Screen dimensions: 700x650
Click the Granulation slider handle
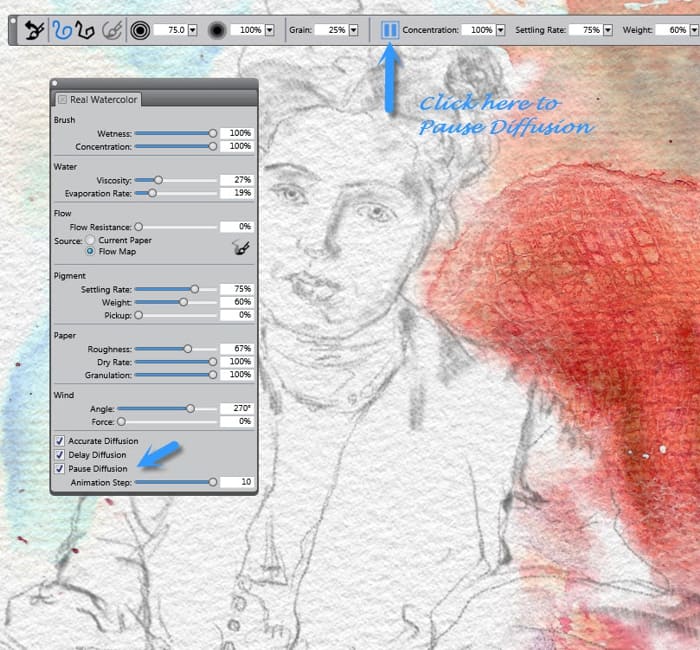(213, 375)
